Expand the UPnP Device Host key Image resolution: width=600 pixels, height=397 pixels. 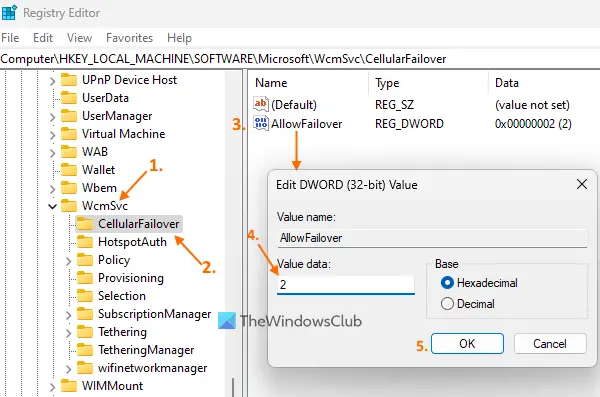pos(52,81)
